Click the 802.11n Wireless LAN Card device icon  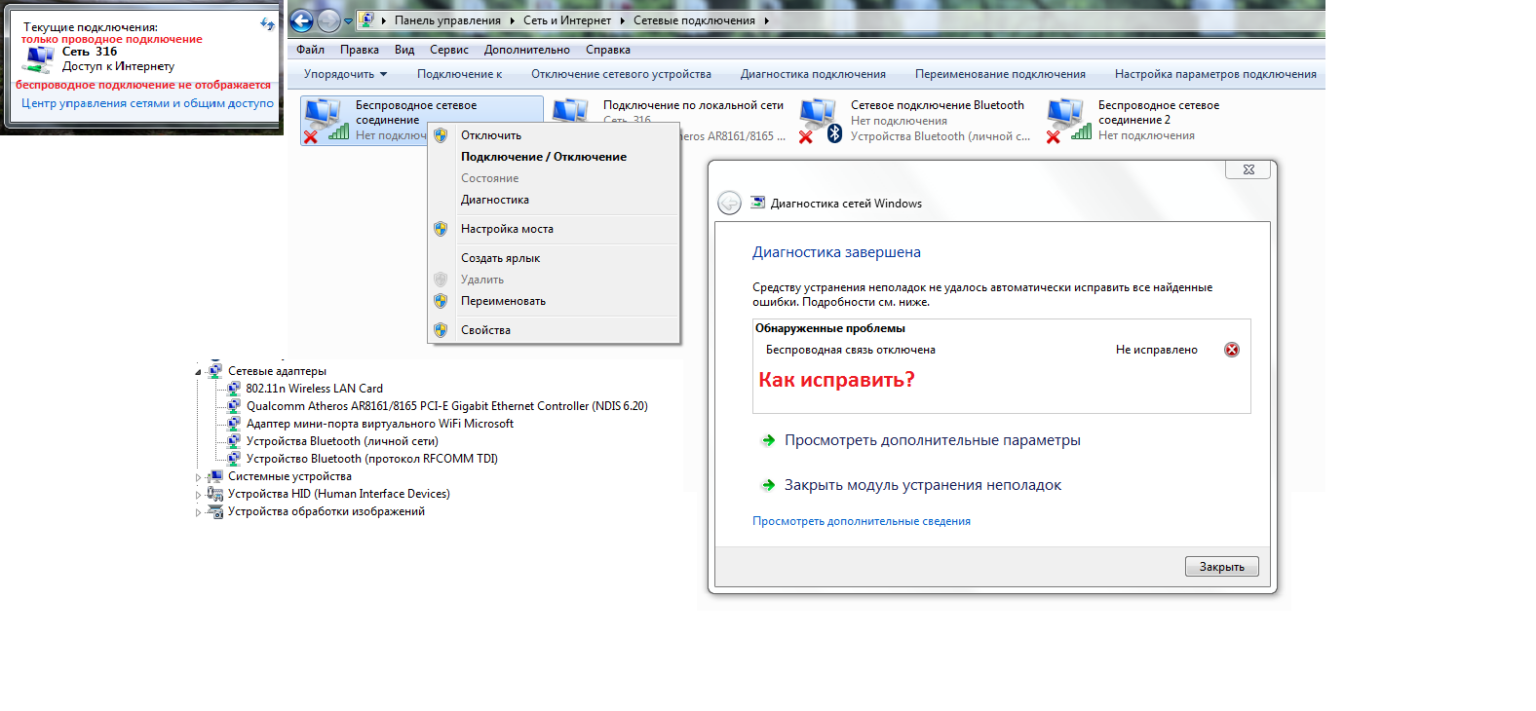[x=234, y=389]
